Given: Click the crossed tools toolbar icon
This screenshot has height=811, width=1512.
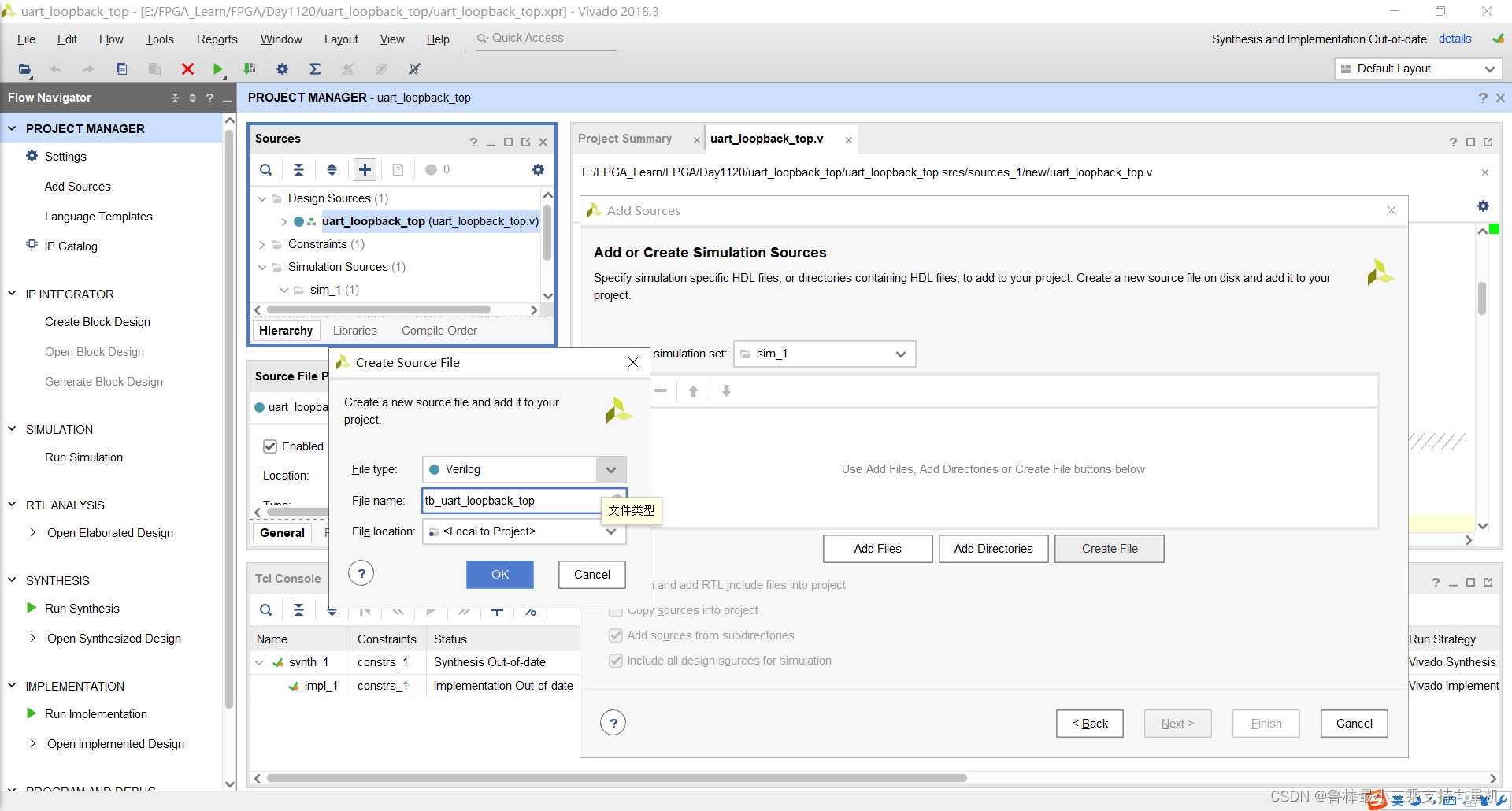Looking at the screenshot, I should [x=414, y=69].
